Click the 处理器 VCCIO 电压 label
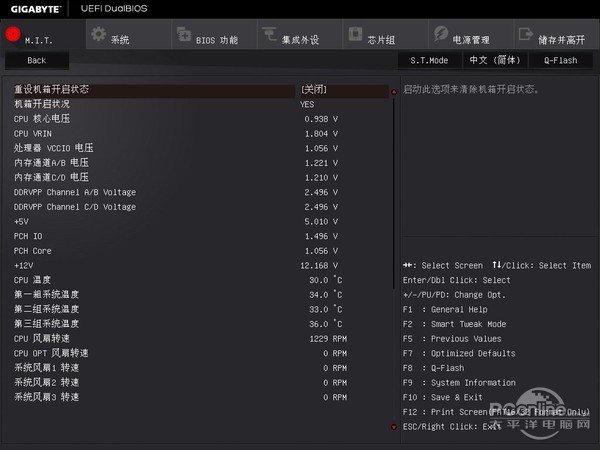Image resolution: width=600 pixels, height=450 pixels. [x=54, y=148]
